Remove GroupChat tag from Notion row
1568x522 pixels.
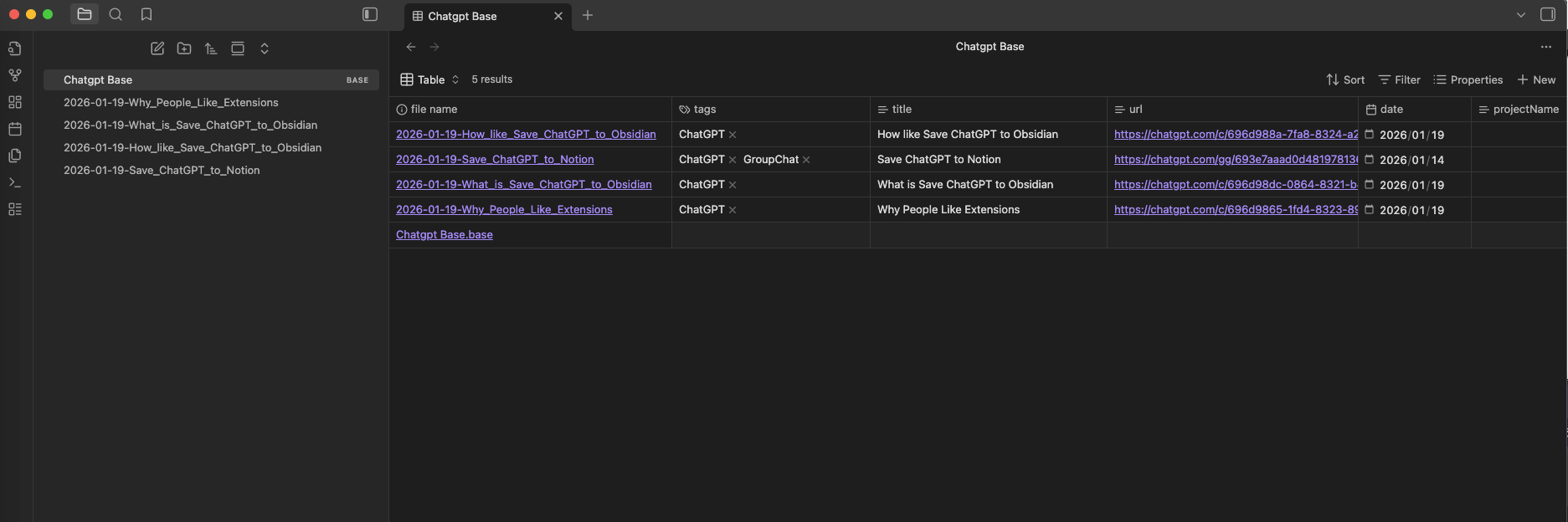806,160
